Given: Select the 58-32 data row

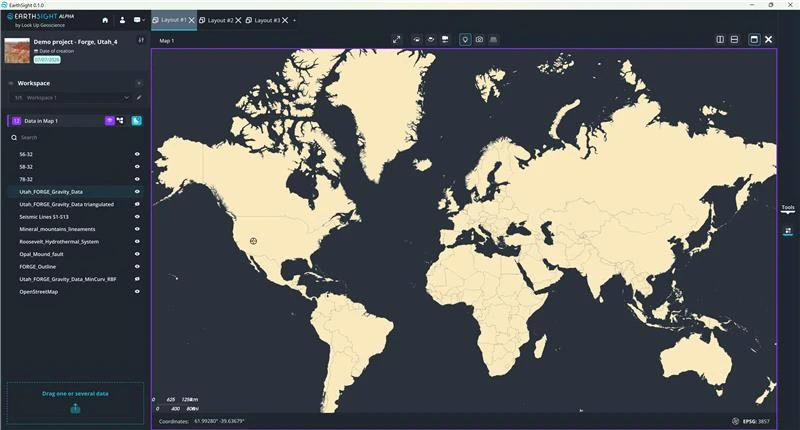Looking at the screenshot, I should click(x=74, y=167).
